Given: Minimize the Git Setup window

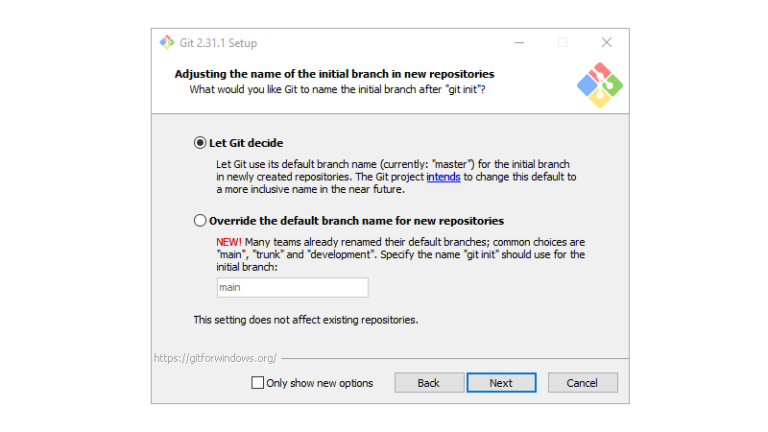Looking at the screenshot, I should coord(519,43).
